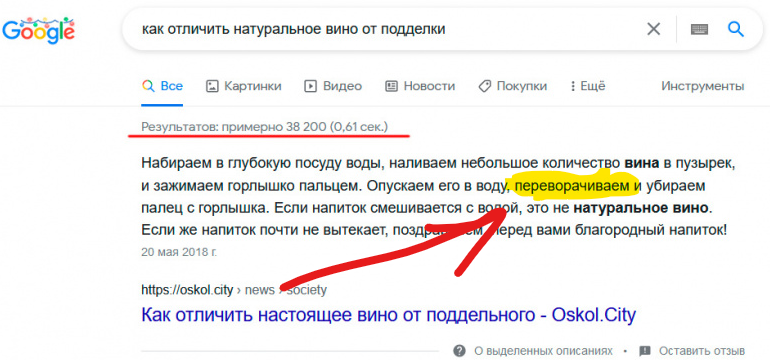Click the question mark help icon
The height and width of the screenshot is (360, 770).
coord(460,351)
